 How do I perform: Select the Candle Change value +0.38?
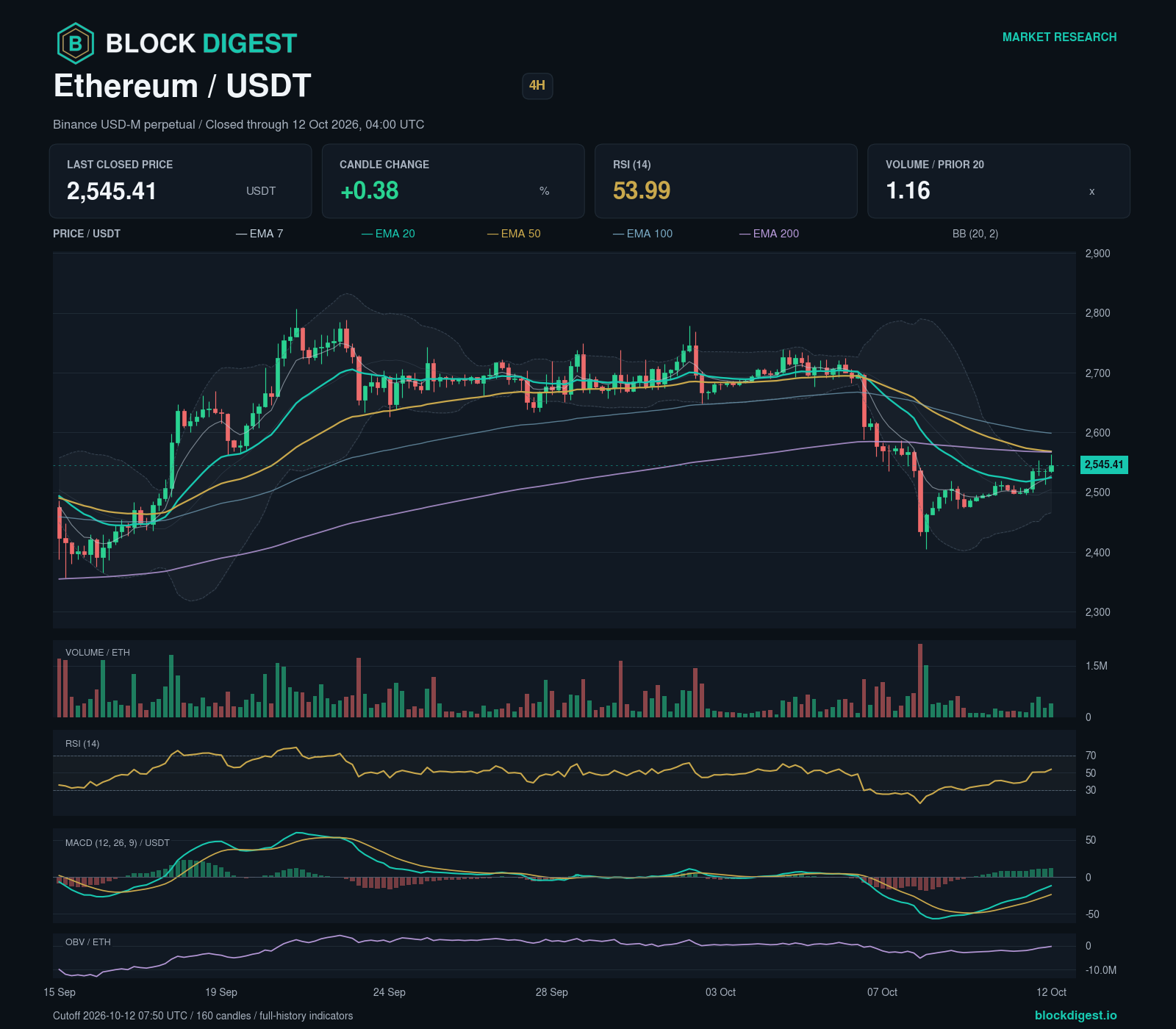click(x=369, y=191)
